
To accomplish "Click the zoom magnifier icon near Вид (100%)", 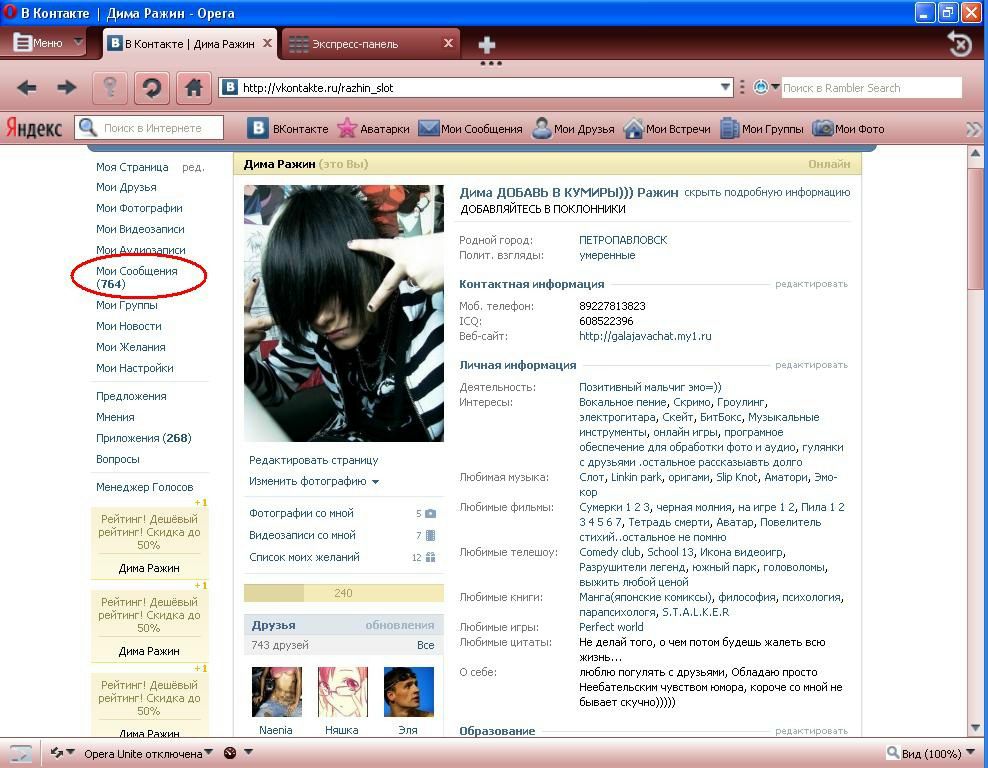I will 893,753.
